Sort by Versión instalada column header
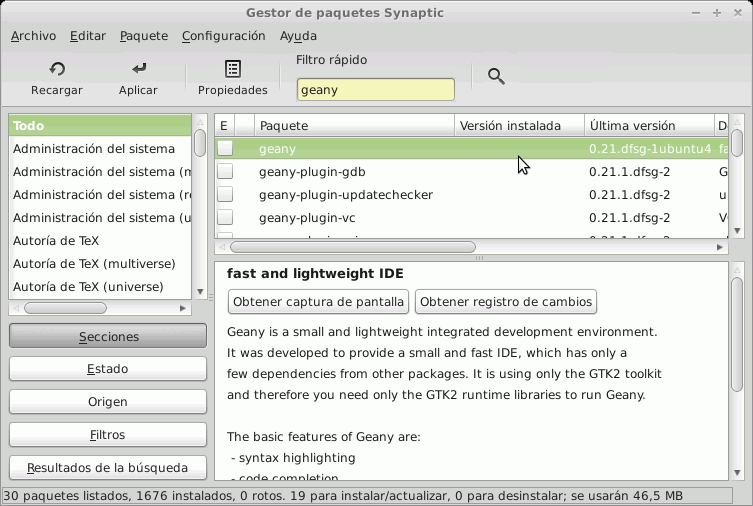This screenshot has width=753, height=506. 520,126
